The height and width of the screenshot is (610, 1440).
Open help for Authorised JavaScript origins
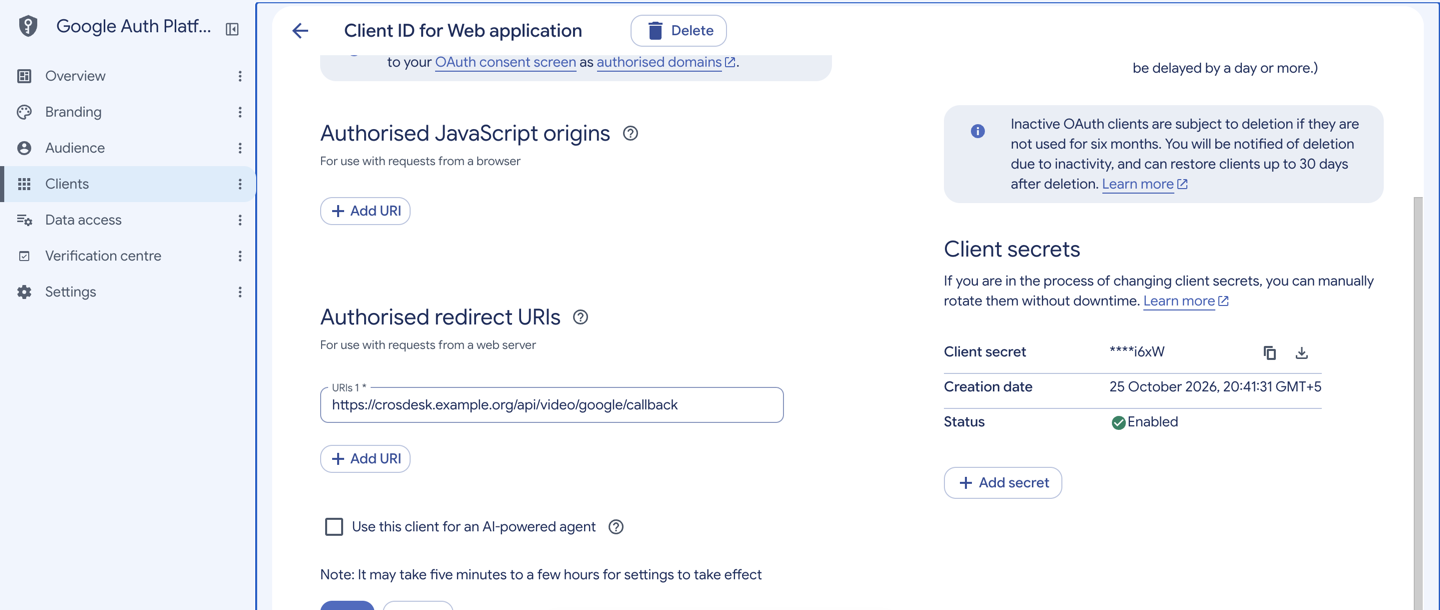[x=630, y=133]
